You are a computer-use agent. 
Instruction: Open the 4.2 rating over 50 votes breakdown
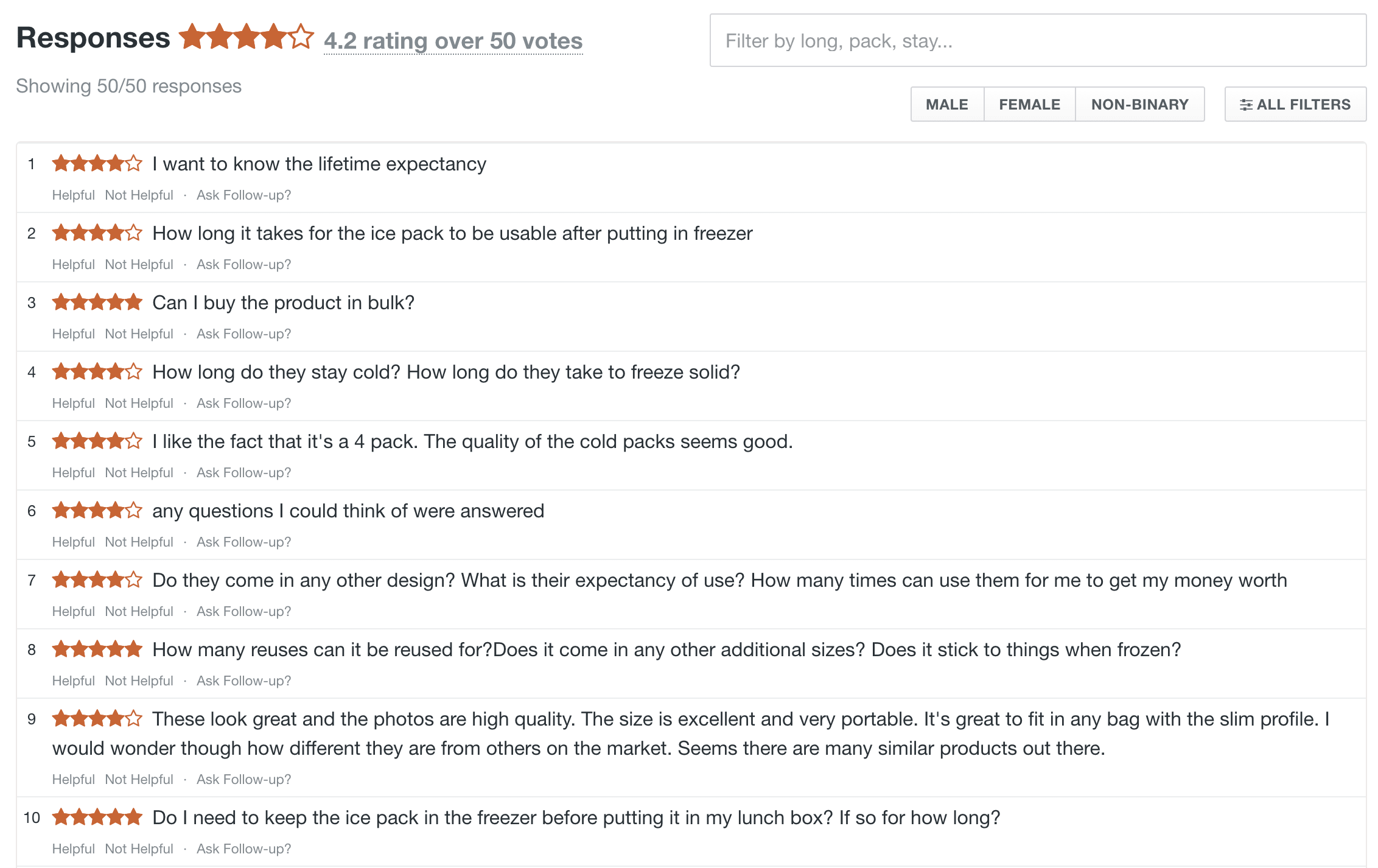(x=453, y=41)
